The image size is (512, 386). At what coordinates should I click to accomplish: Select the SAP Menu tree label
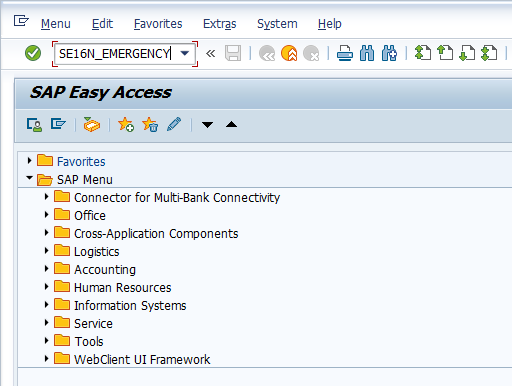(x=85, y=180)
